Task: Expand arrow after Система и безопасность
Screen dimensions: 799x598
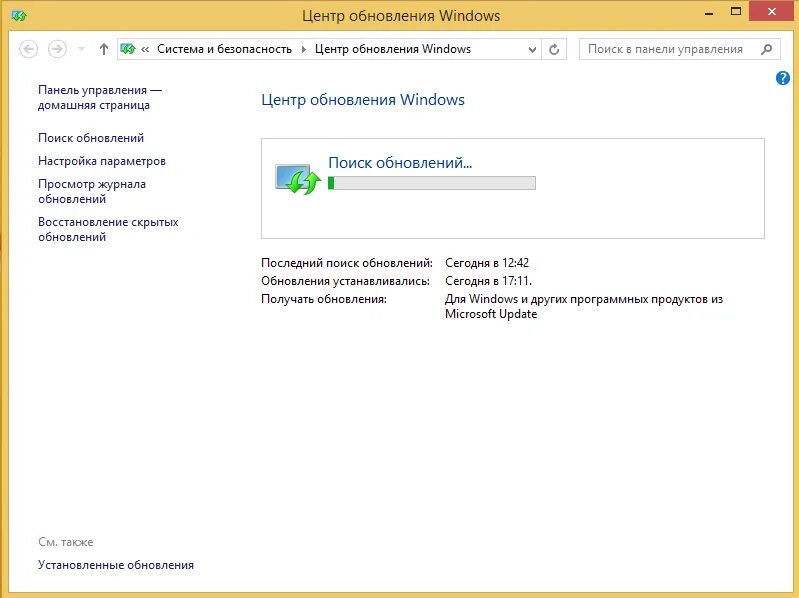Action: point(304,49)
